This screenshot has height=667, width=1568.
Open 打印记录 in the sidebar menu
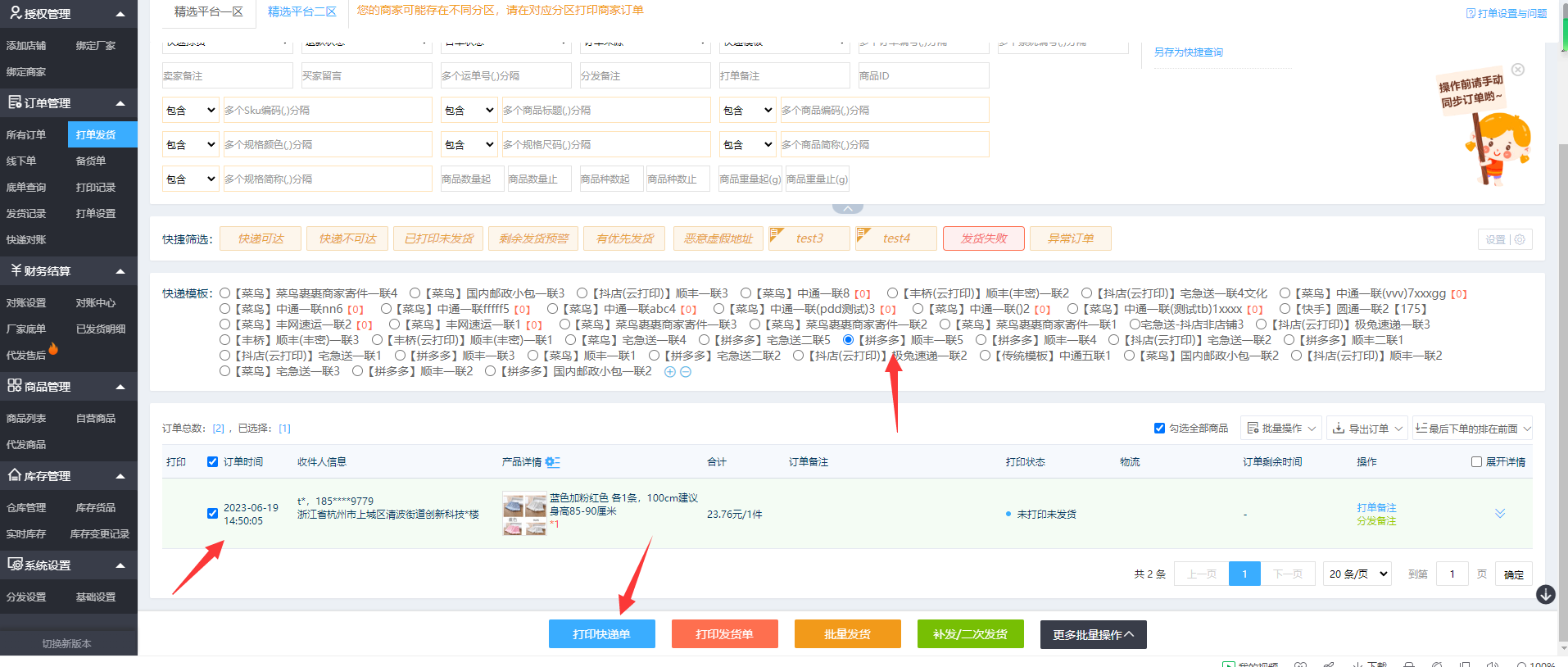click(x=96, y=188)
